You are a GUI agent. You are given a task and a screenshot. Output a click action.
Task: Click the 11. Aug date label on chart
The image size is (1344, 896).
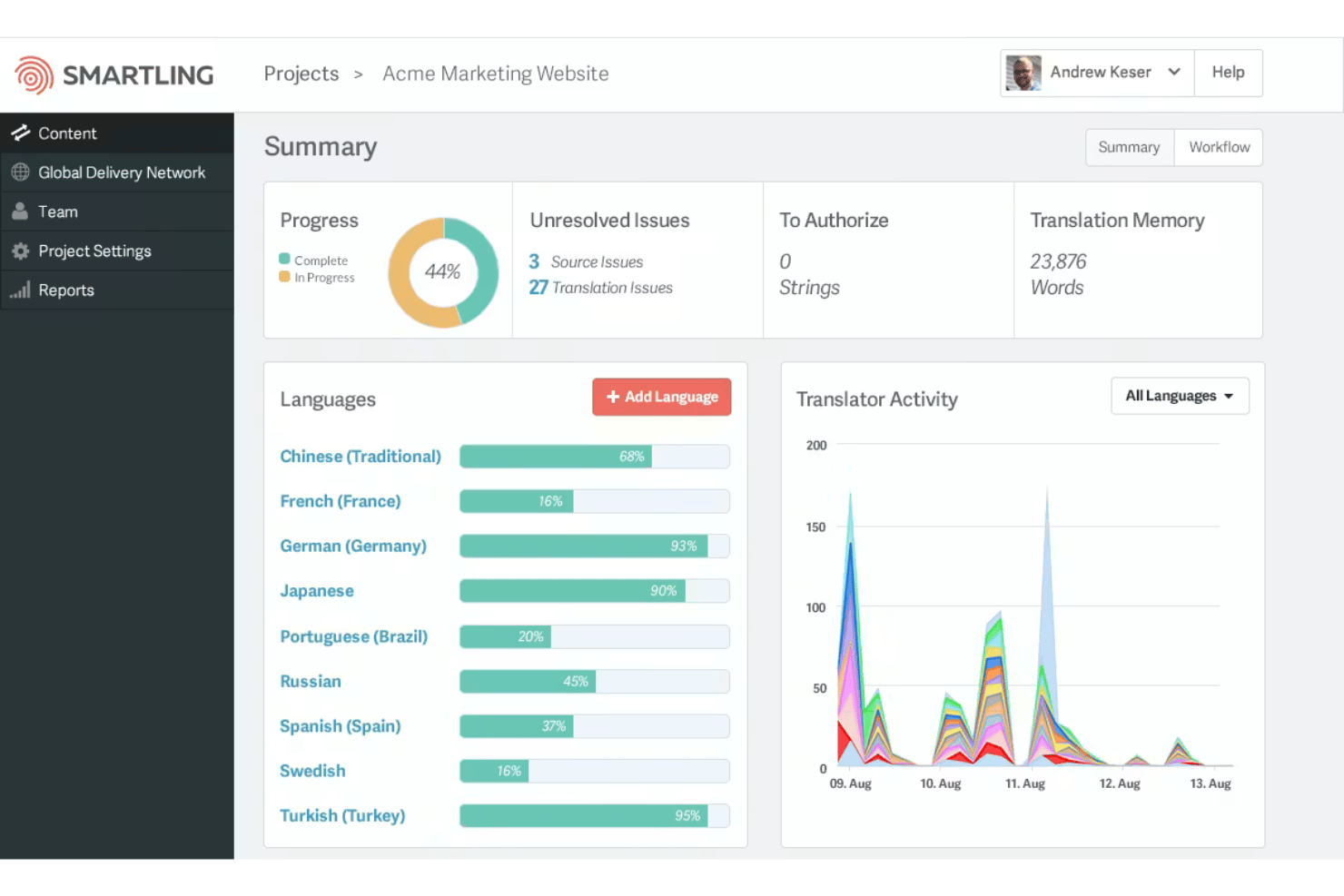tap(1025, 783)
